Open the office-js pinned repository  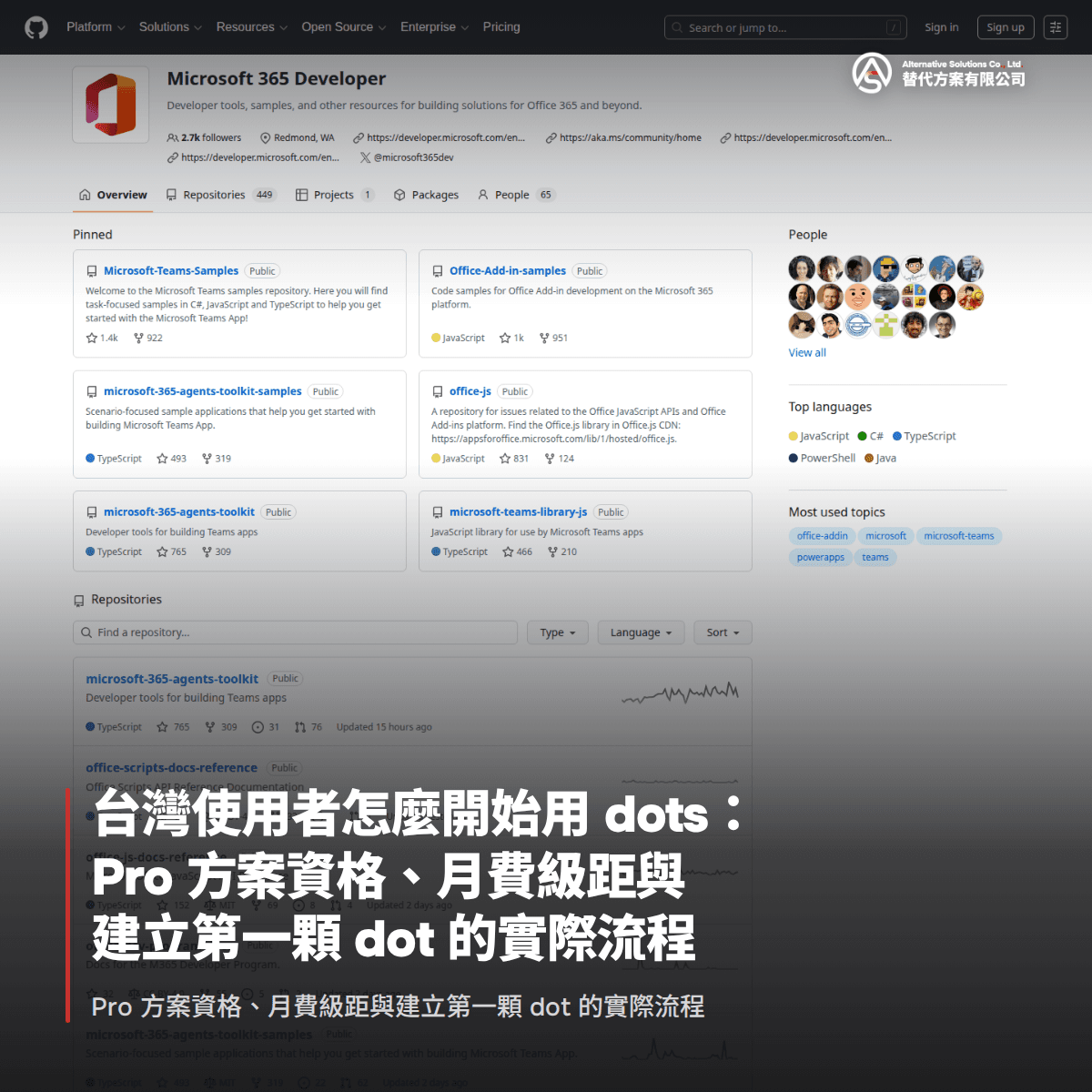[x=470, y=391]
